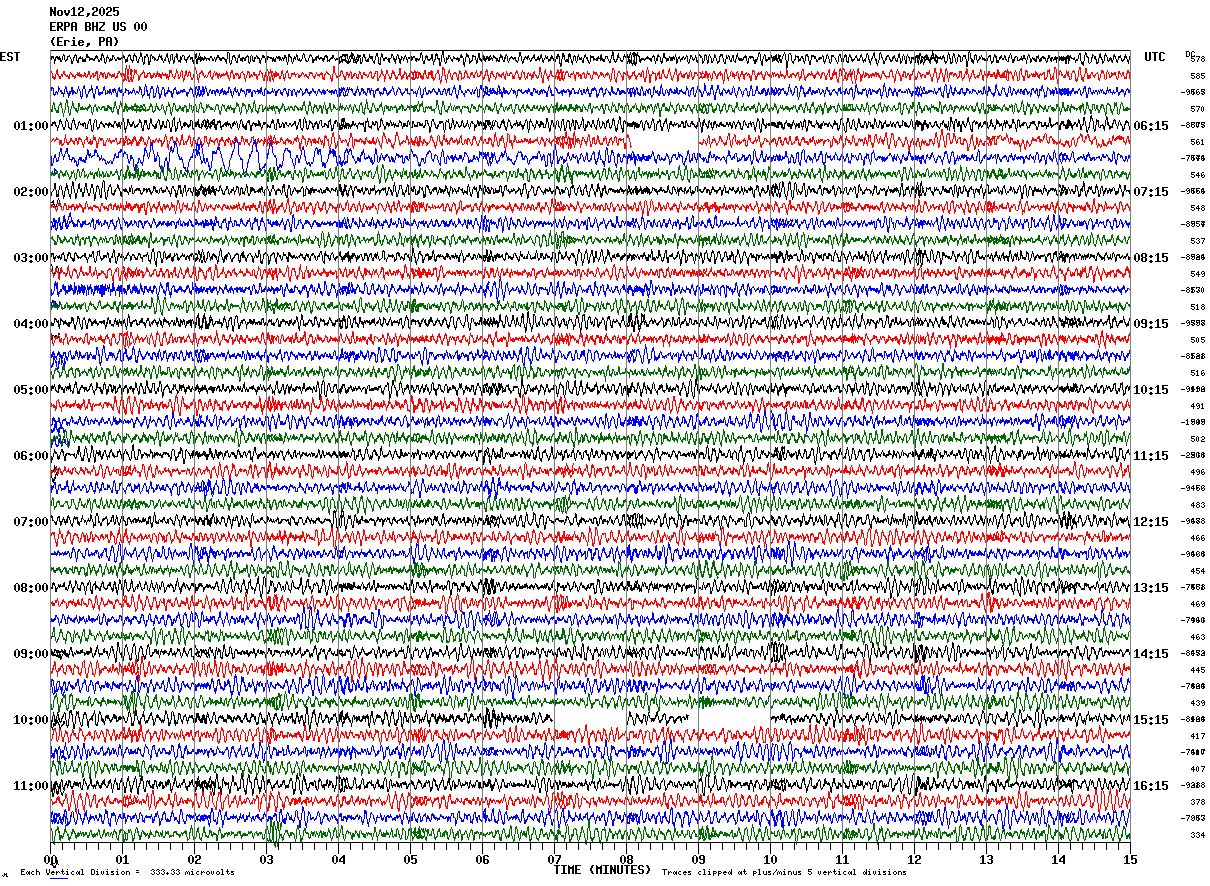Click DC offset value 518
Screen dimensions: 1210x886
[1197, 307]
